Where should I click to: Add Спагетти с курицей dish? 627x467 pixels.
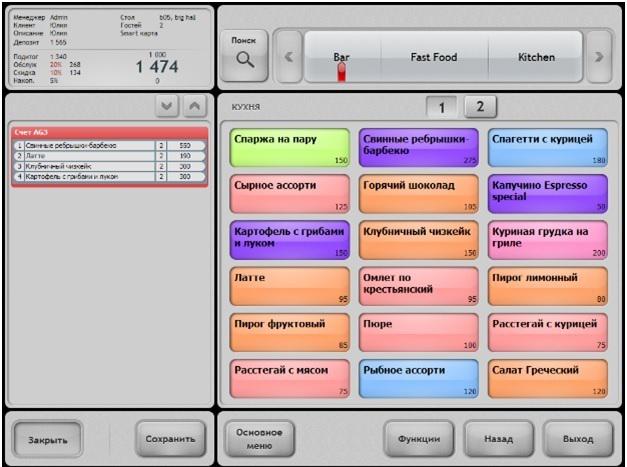pos(548,148)
